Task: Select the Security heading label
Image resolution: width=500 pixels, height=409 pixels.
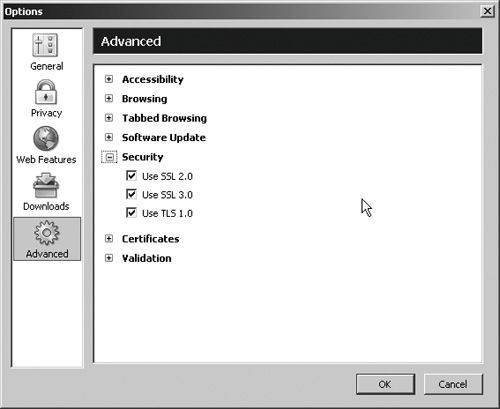Action: pos(143,157)
